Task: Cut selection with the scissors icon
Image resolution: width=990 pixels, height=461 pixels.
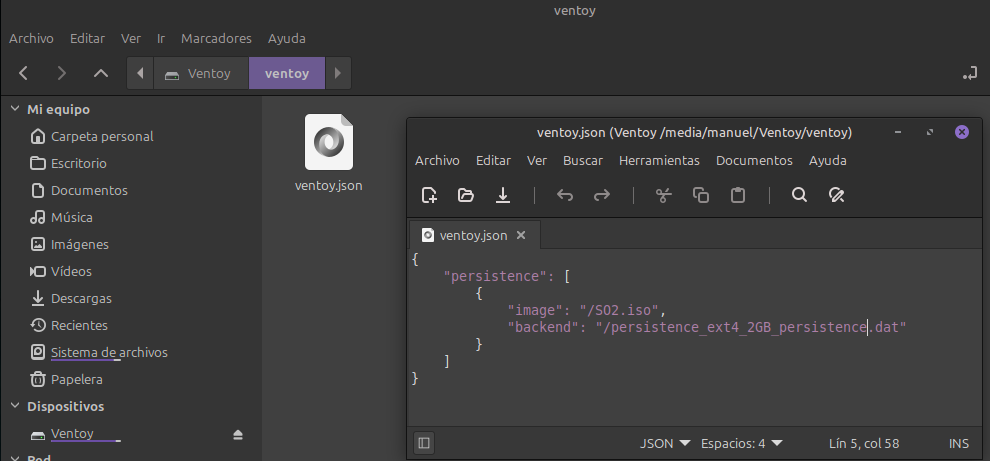Action: pyautogui.click(x=663, y=195)
